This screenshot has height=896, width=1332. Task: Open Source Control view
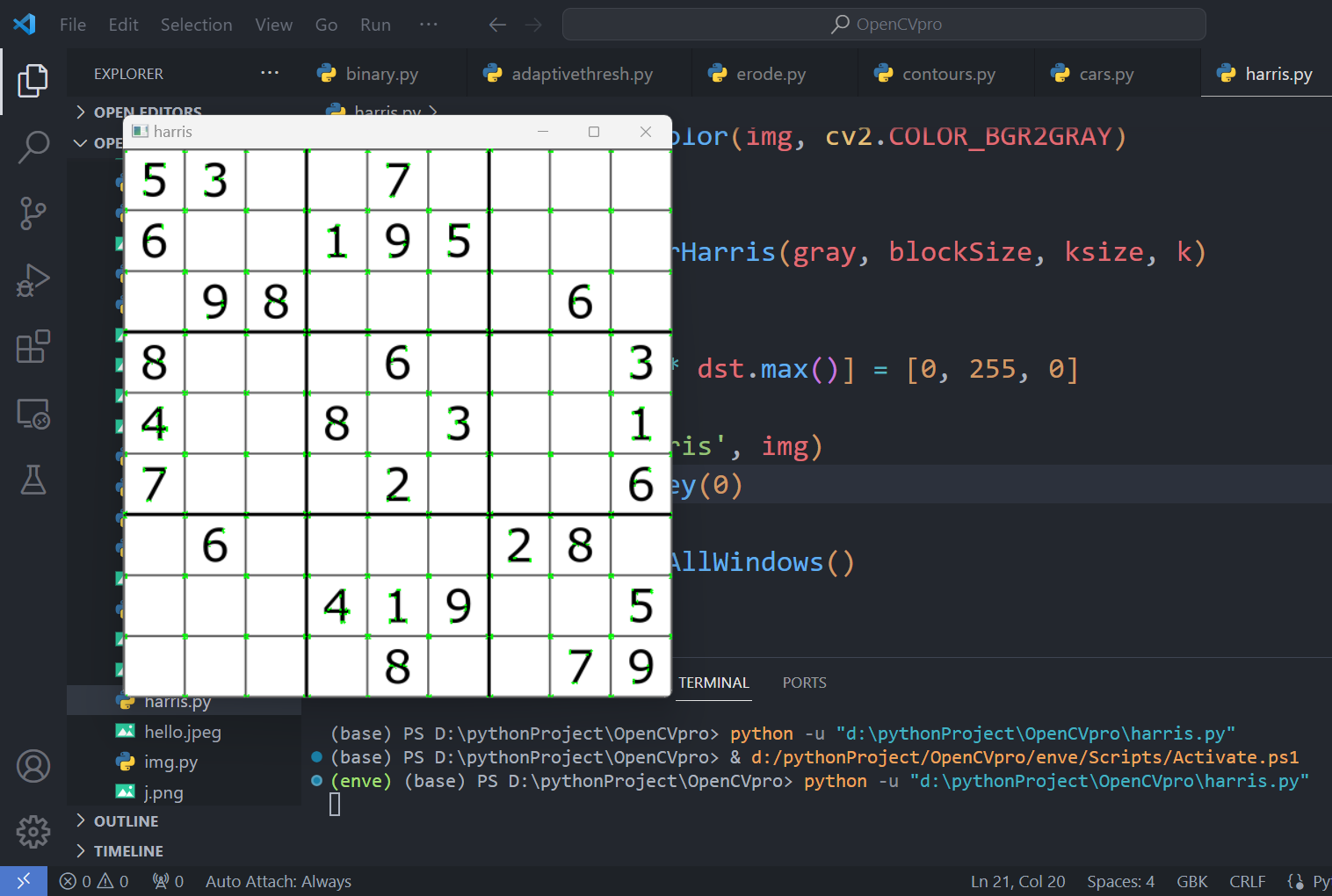point(33,213)
